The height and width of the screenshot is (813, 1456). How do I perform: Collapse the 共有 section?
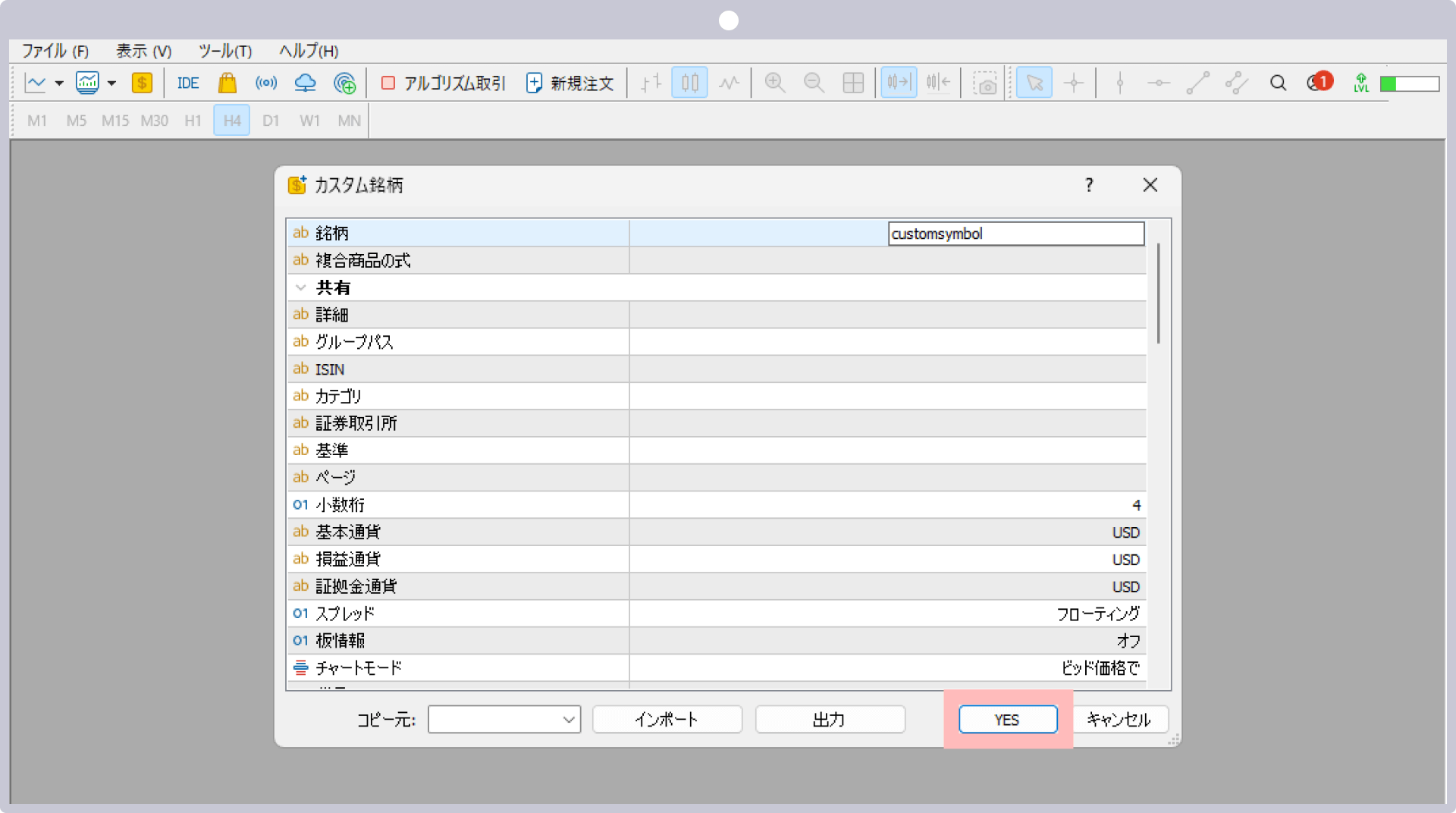click(301, 287)
